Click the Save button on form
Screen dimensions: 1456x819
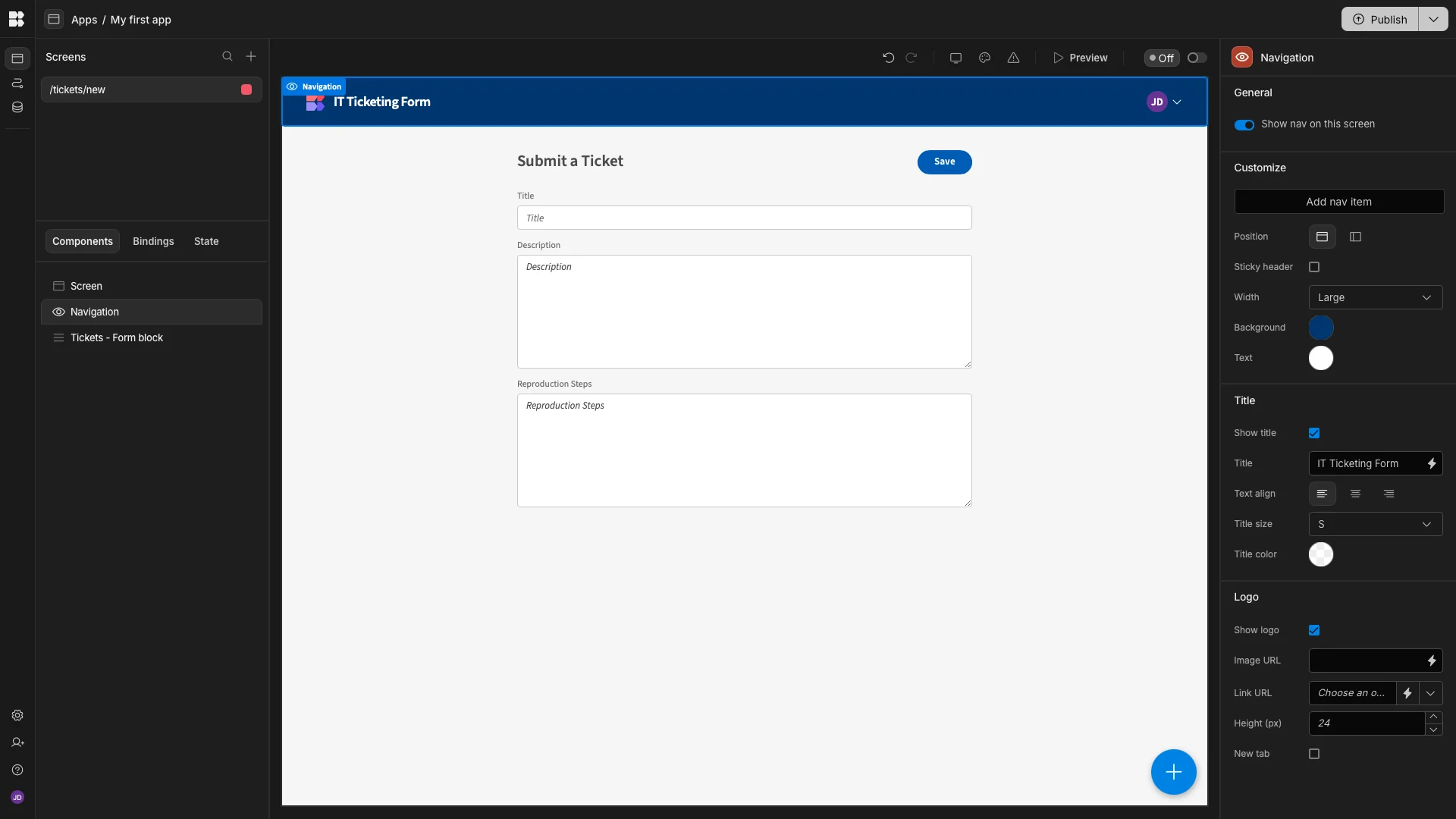[x=945, y=162]
